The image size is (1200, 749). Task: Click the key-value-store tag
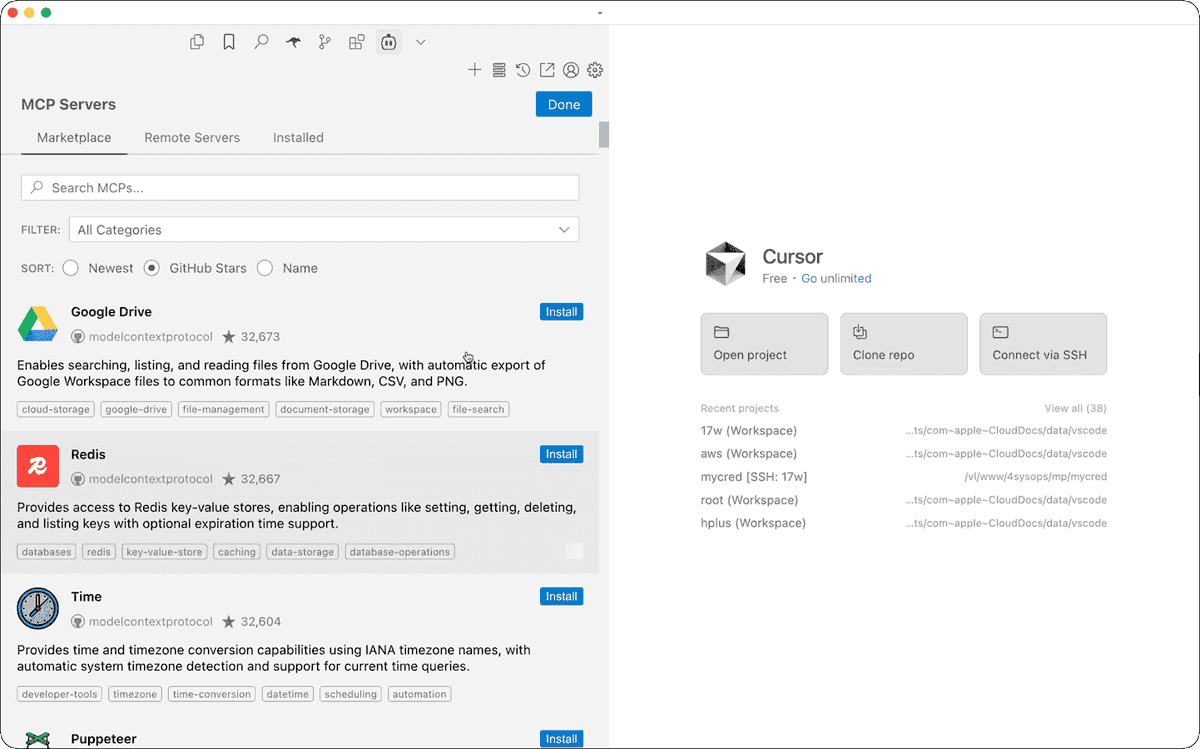[165, 551]
